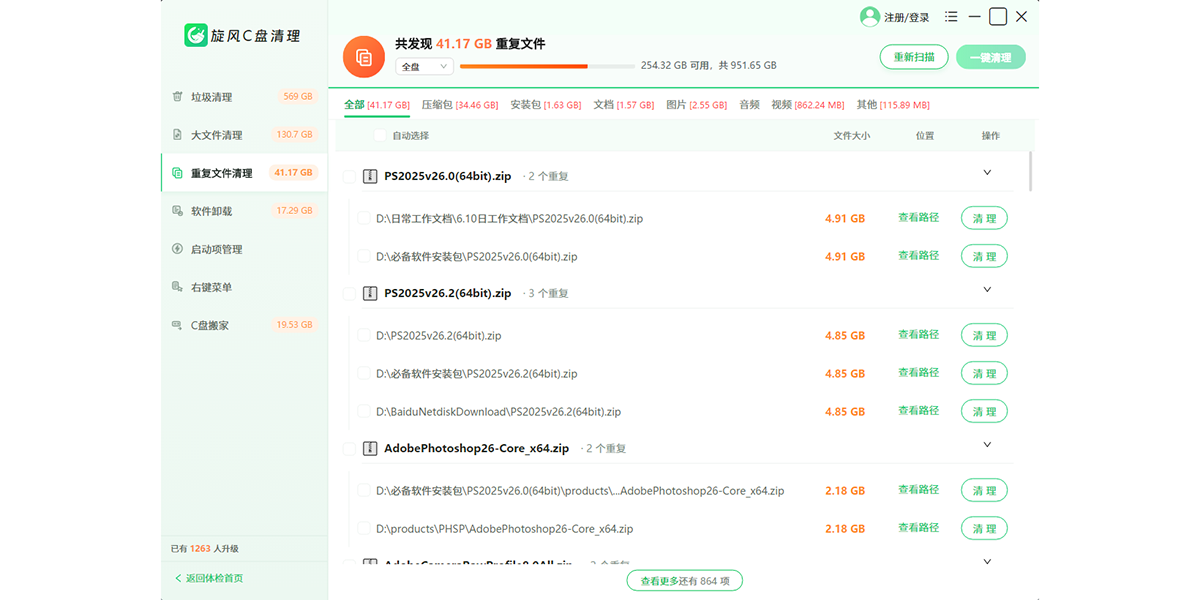Open the 全盘 drive dropdown

pyautogui.click(x=425, y=67)
